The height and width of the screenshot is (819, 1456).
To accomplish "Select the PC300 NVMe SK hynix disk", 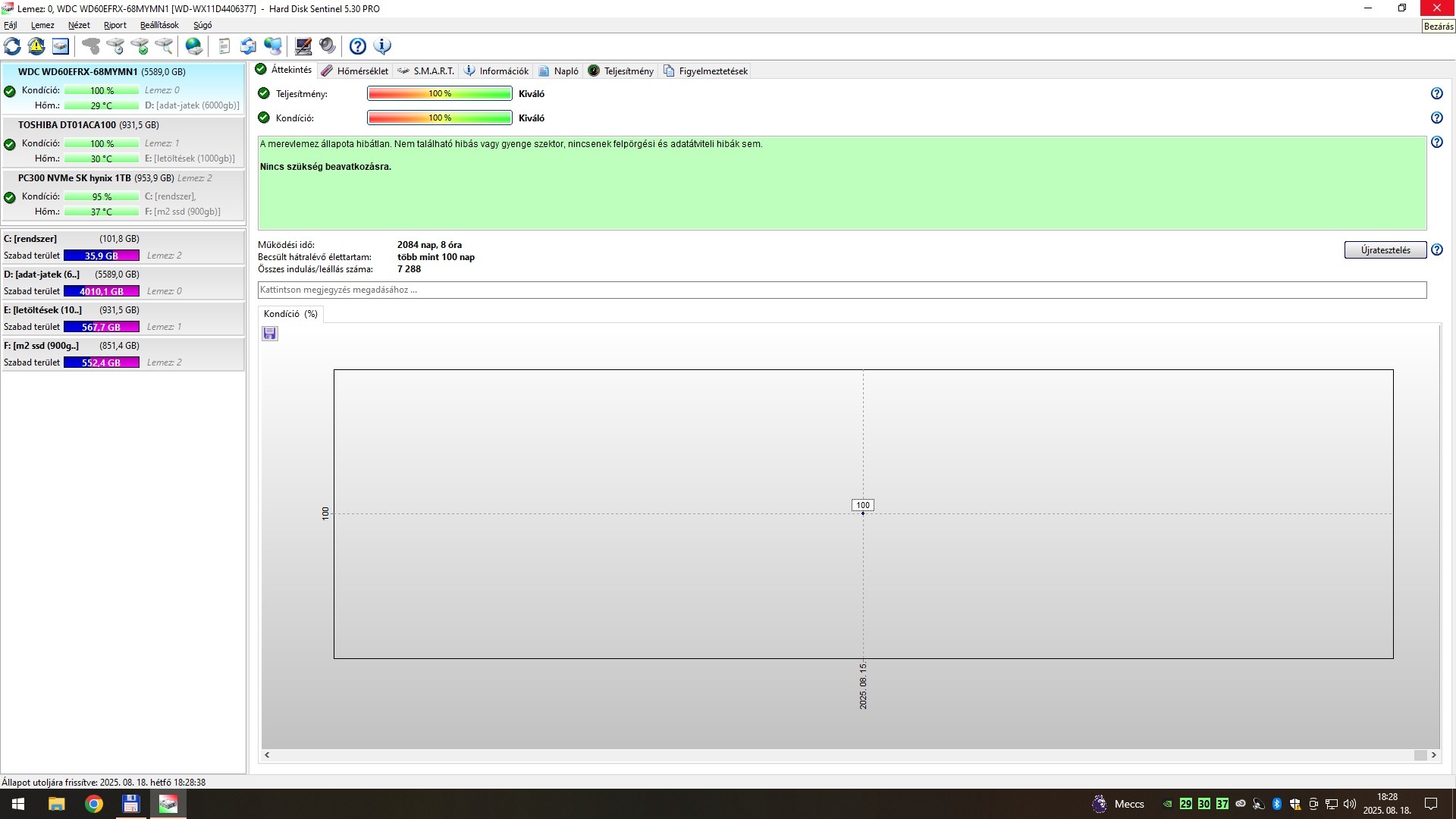I will coord(74,178).
